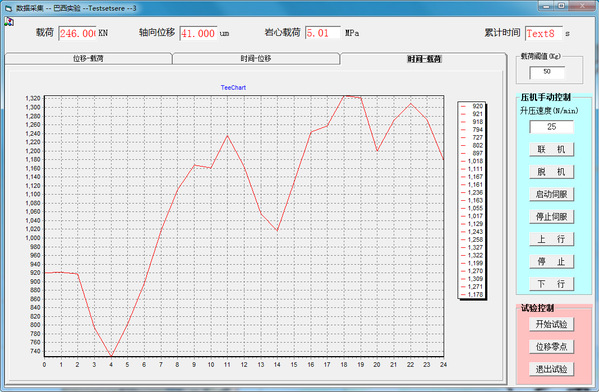Click the 上行 move-up button
Image resolution: width=599 pixels, height=392 pixels.
[x=551, y=239]
